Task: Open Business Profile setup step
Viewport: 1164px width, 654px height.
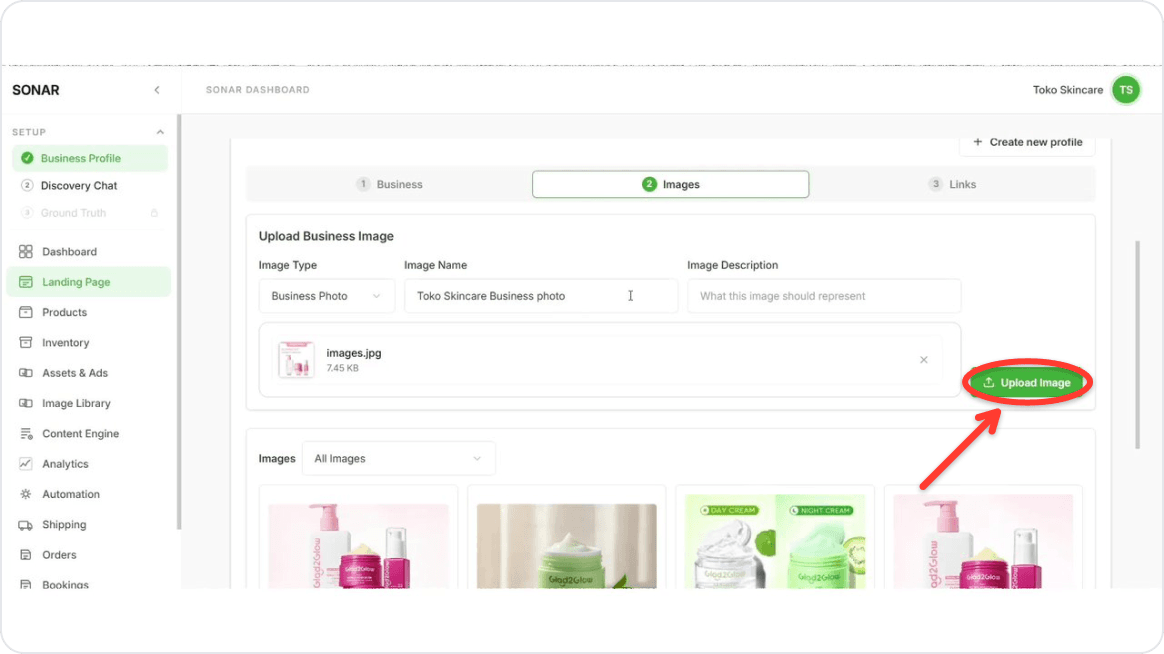Action: coord(90,158)
